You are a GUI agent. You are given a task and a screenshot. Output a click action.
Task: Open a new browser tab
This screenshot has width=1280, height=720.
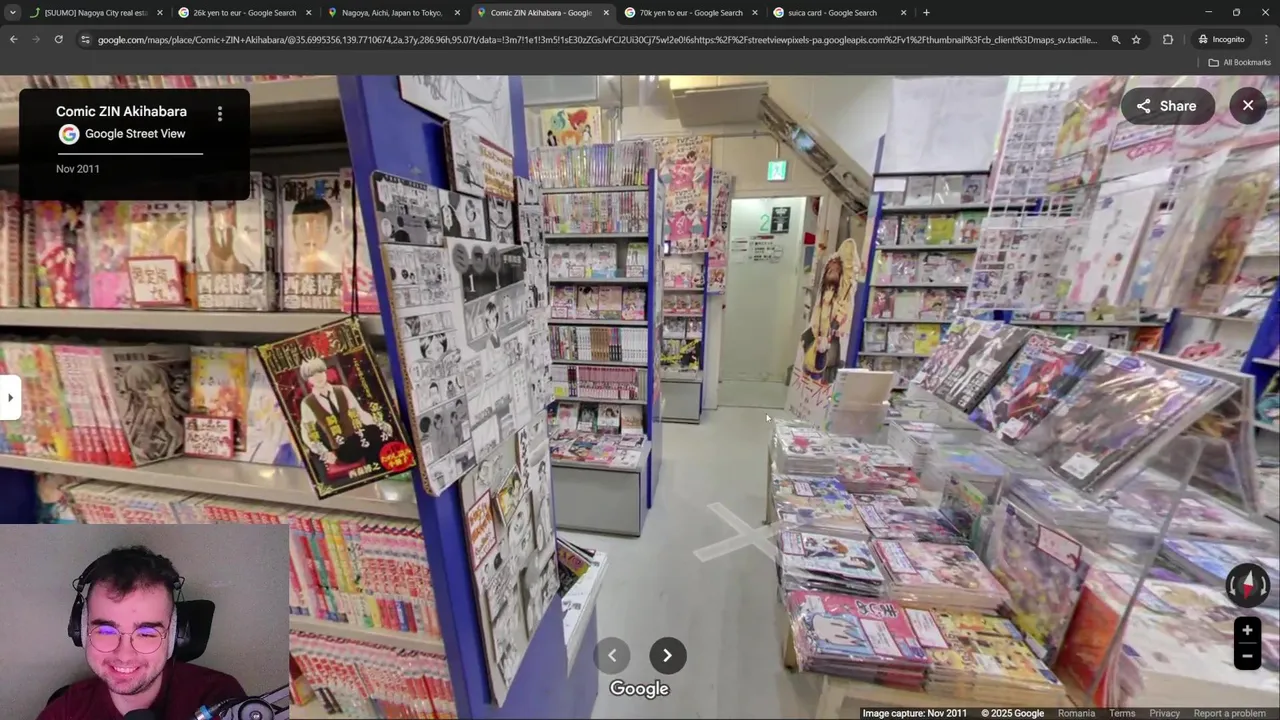pyautogui.click(x=926, y=13)
